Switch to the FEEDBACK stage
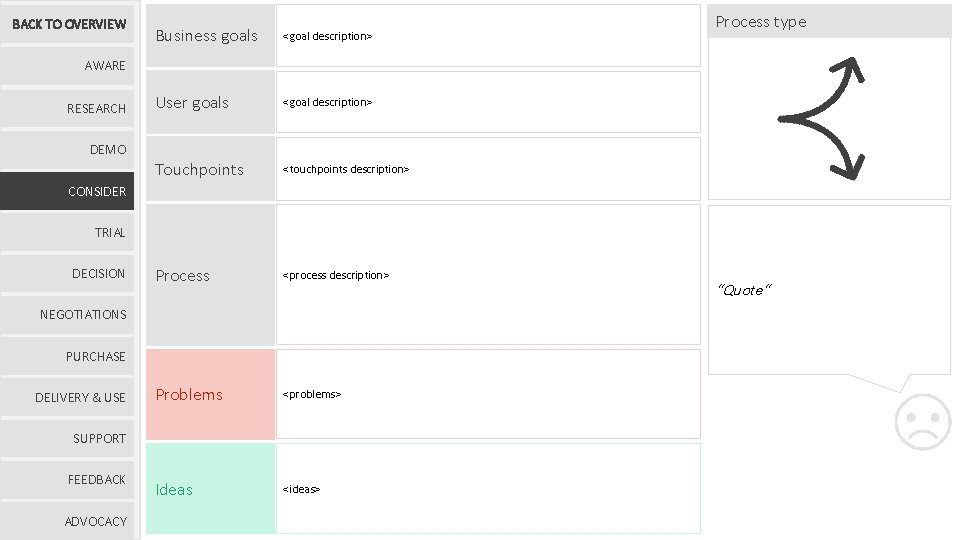 (x=69, y=480)
